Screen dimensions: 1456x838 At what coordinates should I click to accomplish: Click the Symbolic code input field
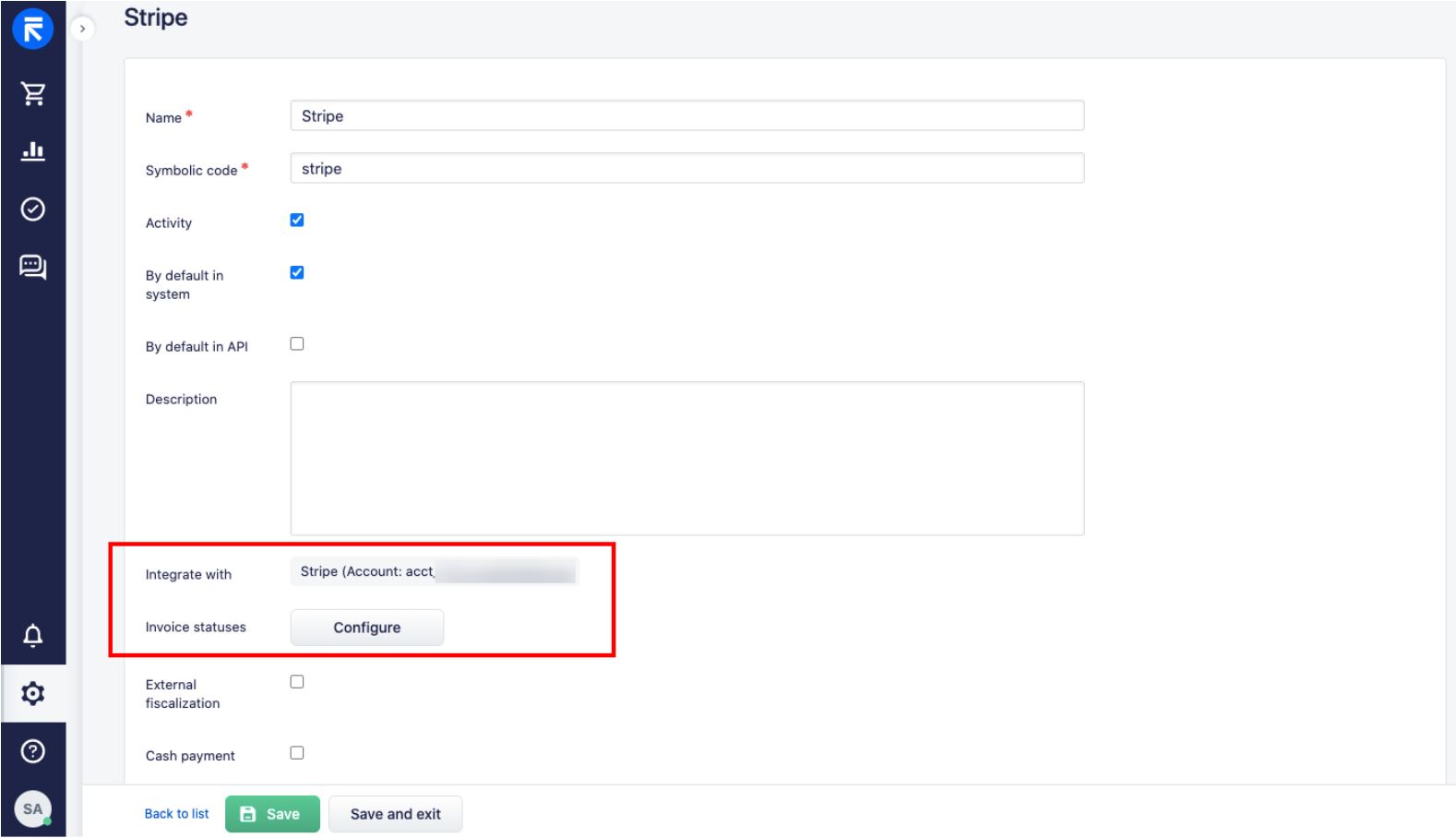(687, 168)
